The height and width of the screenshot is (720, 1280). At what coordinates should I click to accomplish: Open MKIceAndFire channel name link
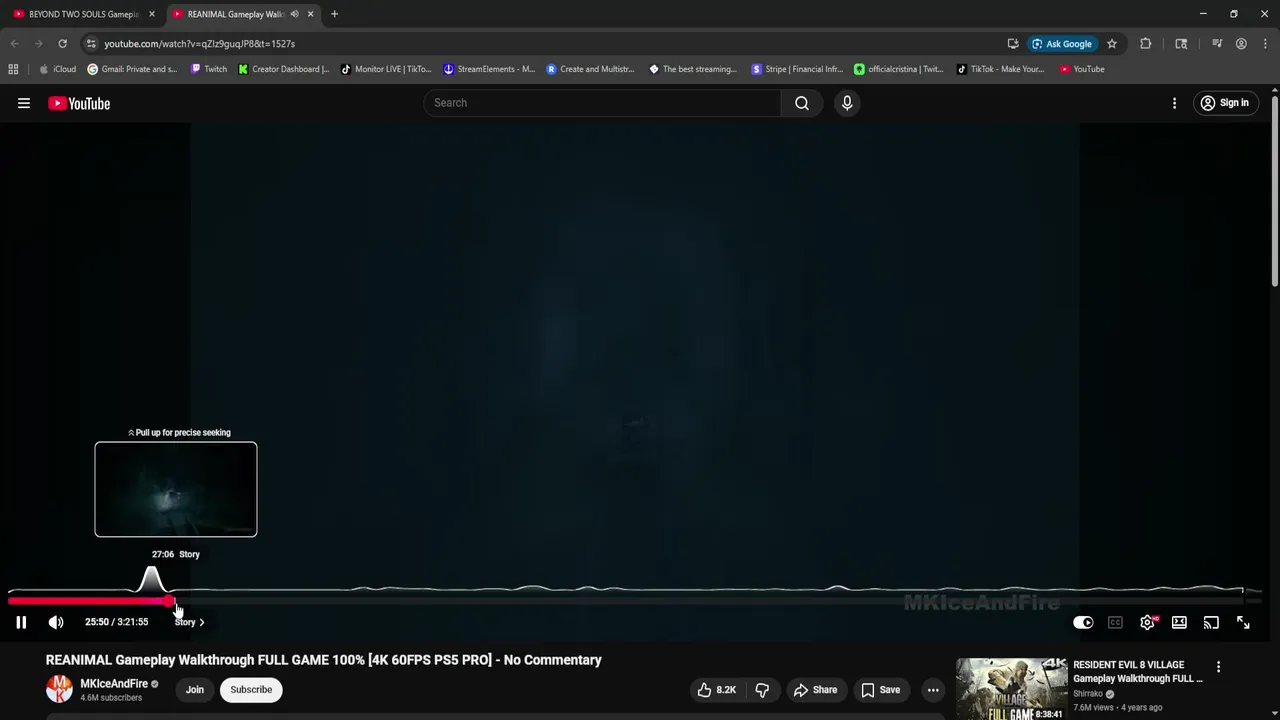pos(114,684)
